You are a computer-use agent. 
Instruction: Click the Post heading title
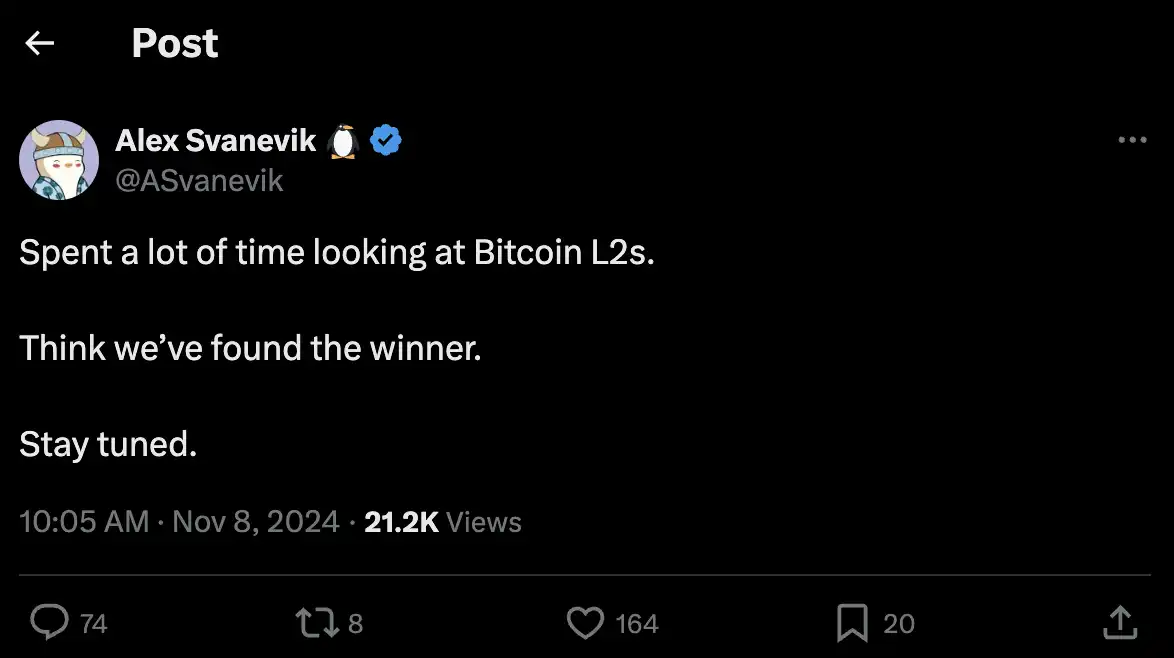pos(175,43)
